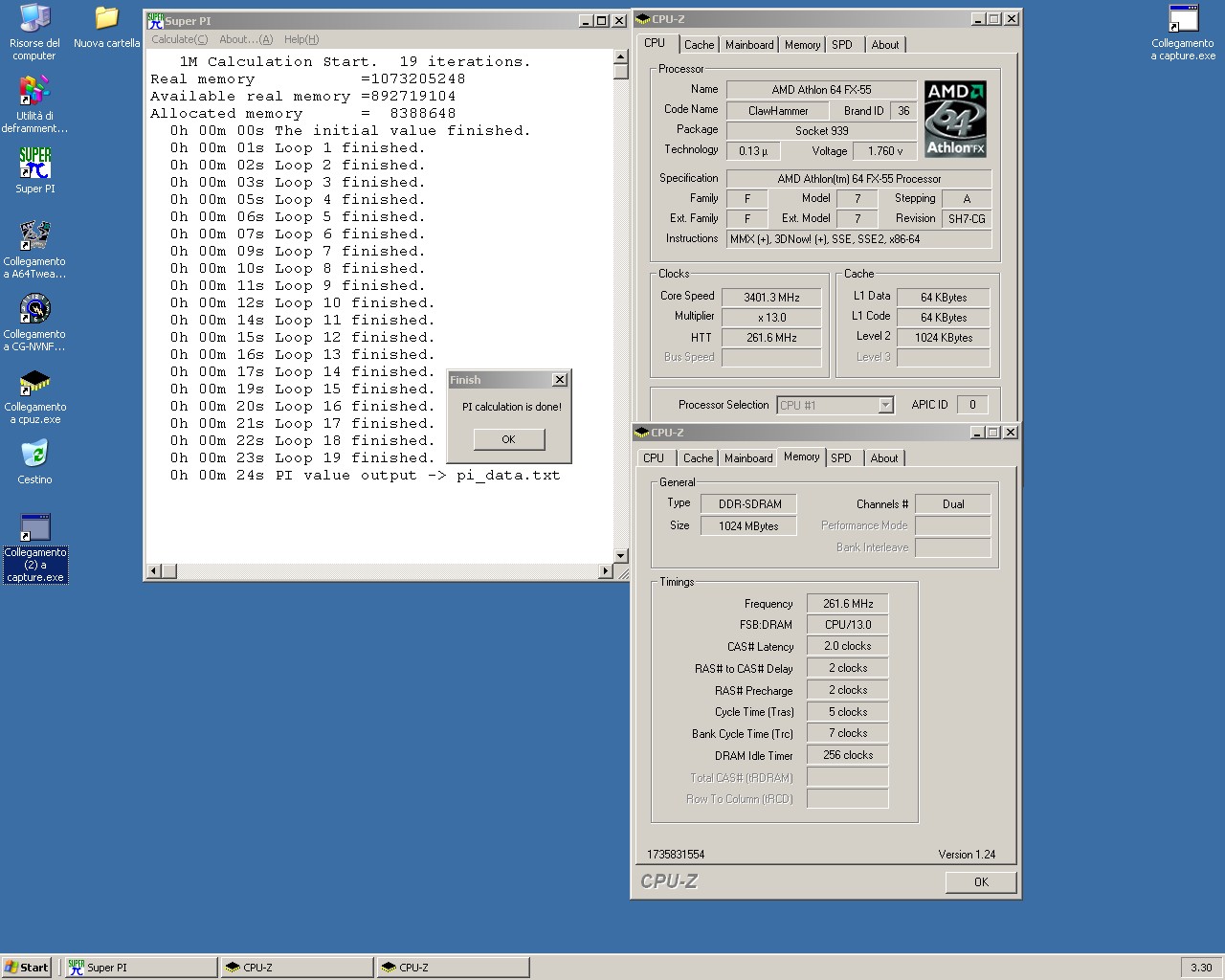This screenshot has height=980, width=1225.
Task: Click the title bar icon of the CPU-Z window showing the CPU tab
Action: [x=643, y=19]
